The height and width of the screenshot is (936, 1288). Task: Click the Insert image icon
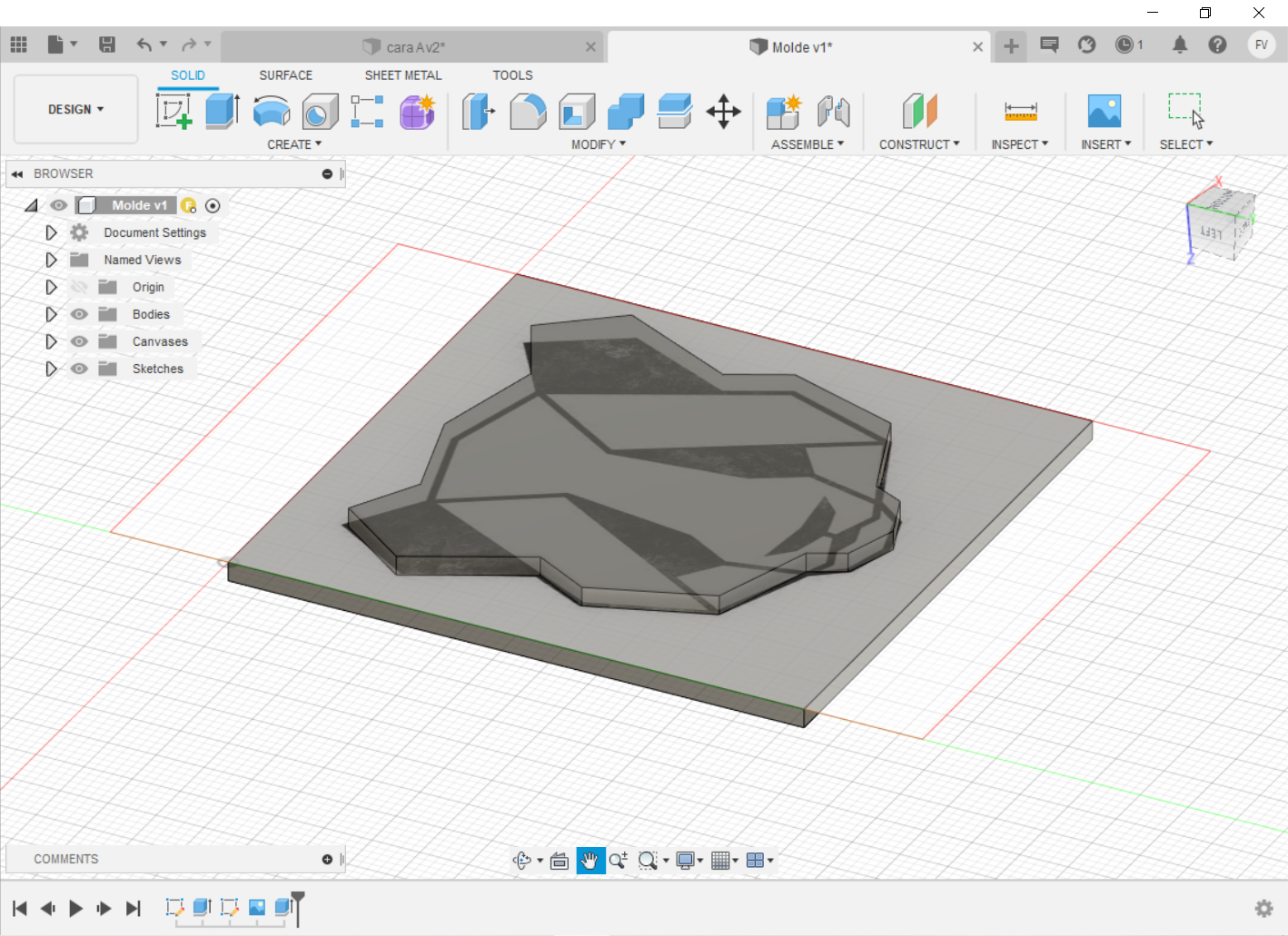tap(1104, 112)
